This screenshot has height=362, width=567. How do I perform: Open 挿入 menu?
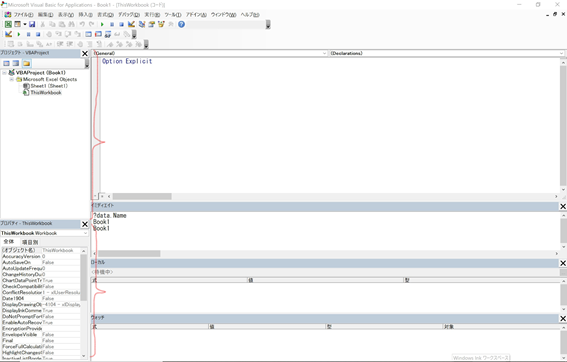click(x=86, y=15)
